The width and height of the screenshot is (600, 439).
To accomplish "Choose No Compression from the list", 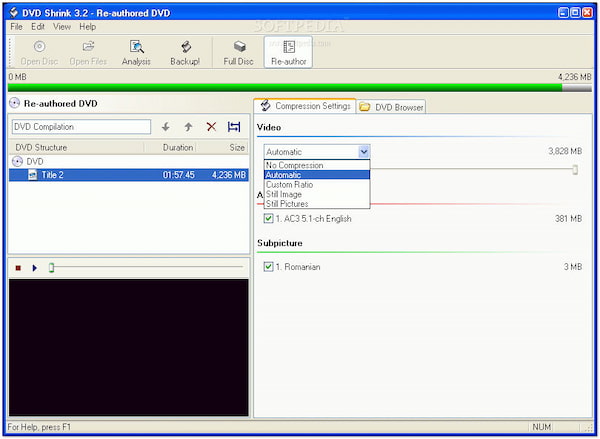I will point(317,165).
